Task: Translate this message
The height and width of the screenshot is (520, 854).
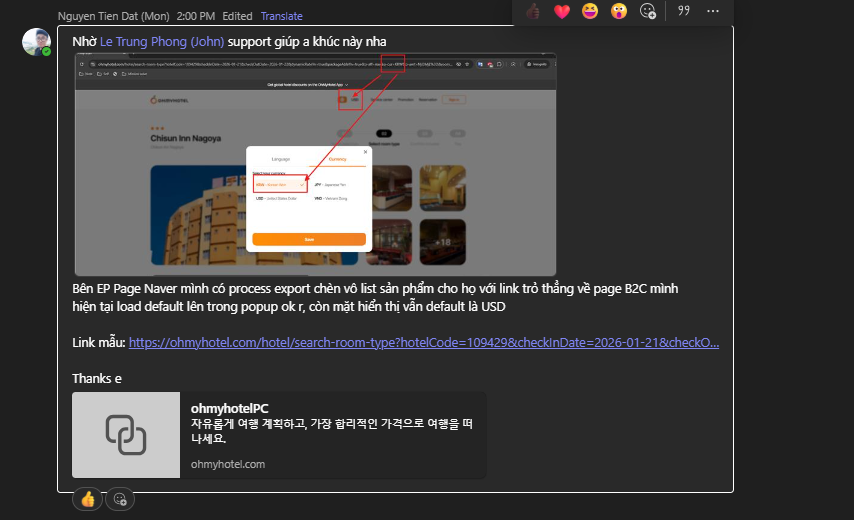Action: click(x=282, y=16)
